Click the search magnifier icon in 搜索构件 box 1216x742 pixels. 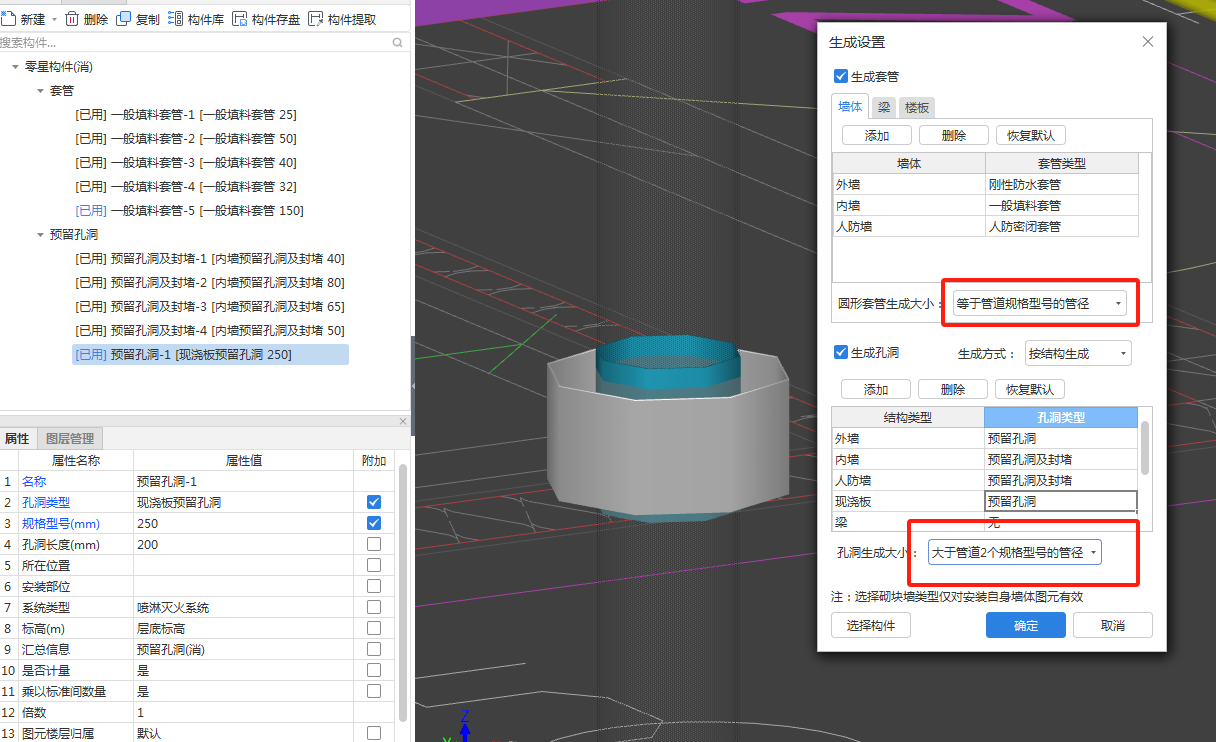397,42
